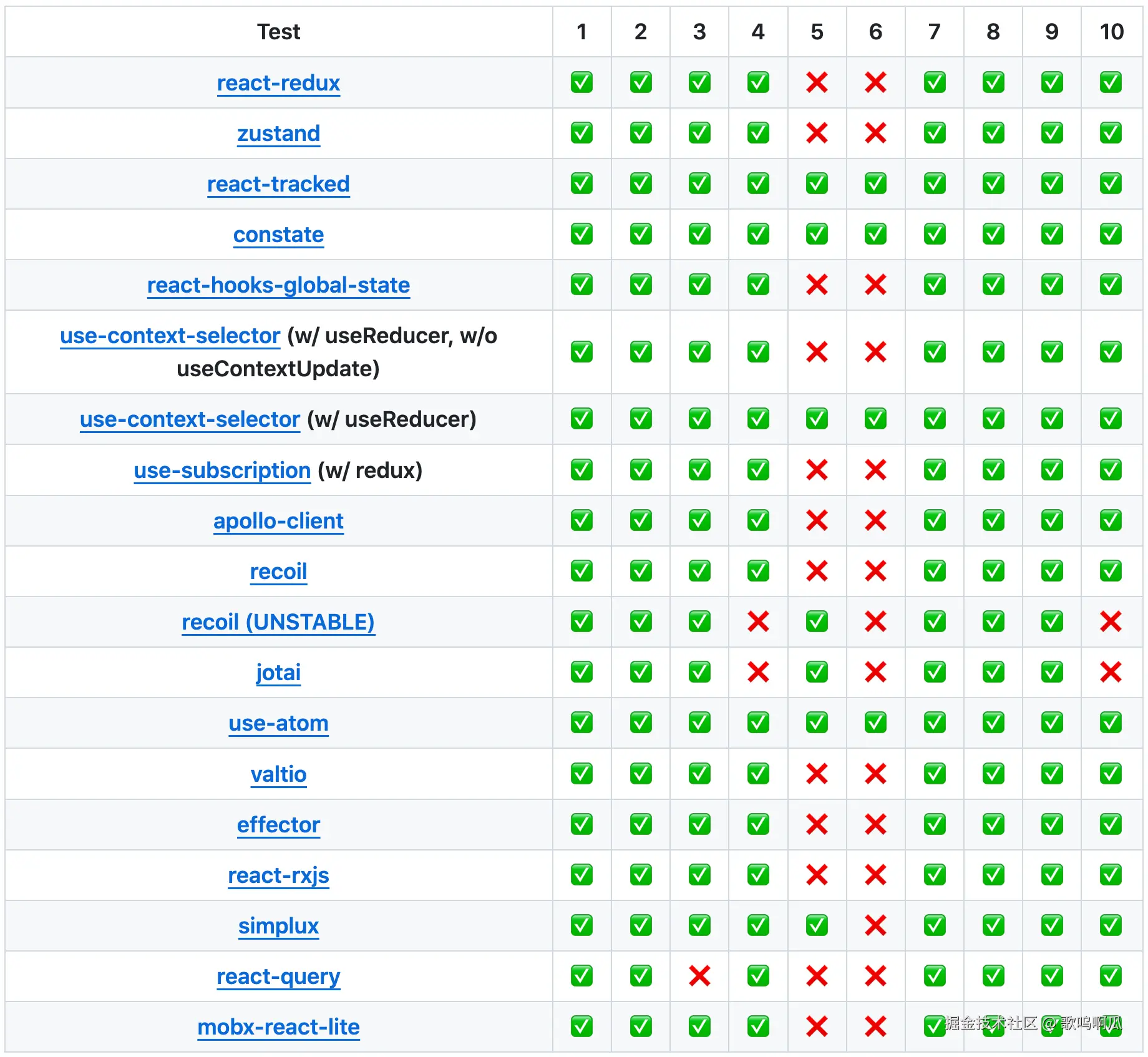This screenshot has width=1148, height=1057.
Task: Click the red cross for react-redux test 5
Action: point(817,82)
